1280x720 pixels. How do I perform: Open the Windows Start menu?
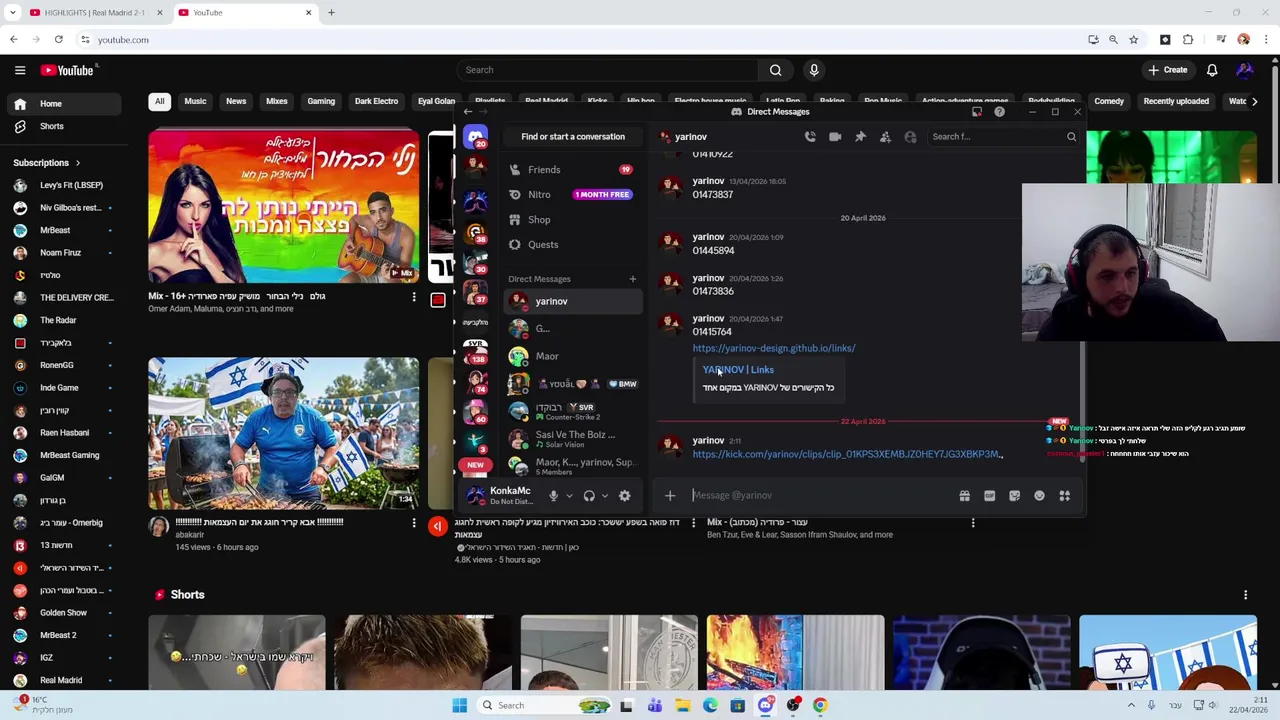[x=459, y=706]
